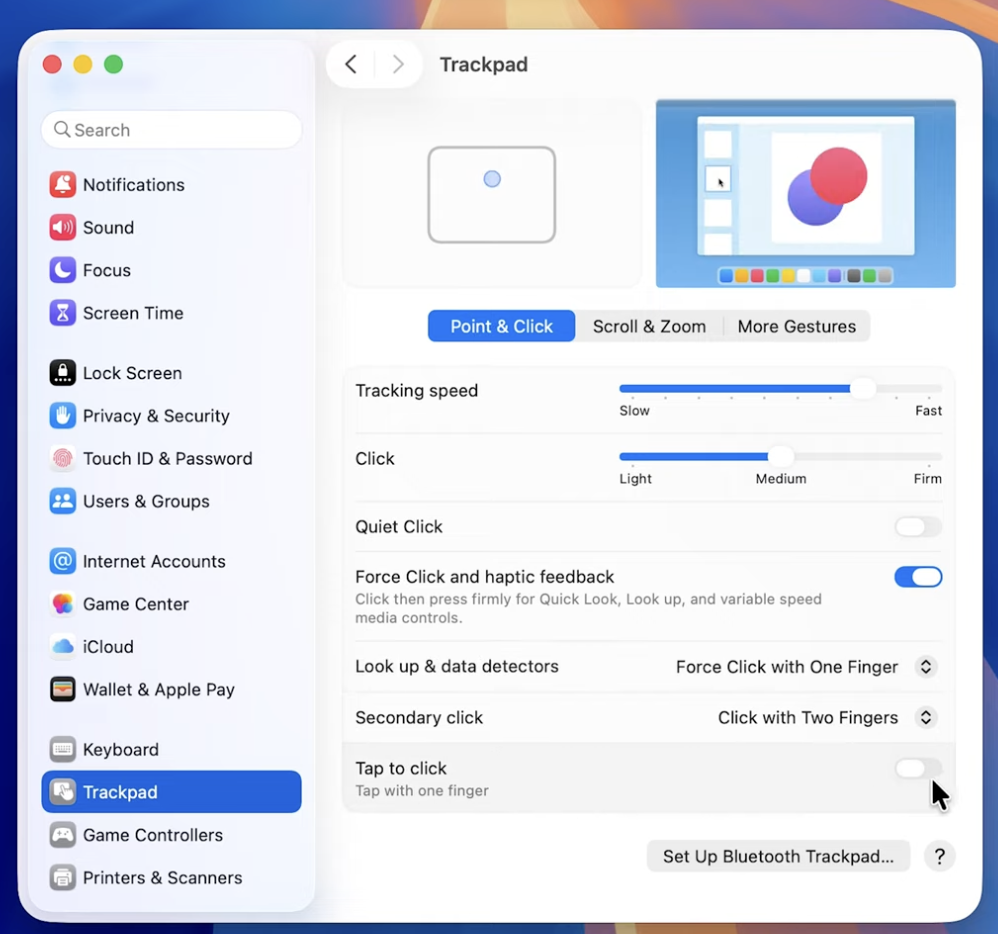Zoom the window with the green button

113,64
